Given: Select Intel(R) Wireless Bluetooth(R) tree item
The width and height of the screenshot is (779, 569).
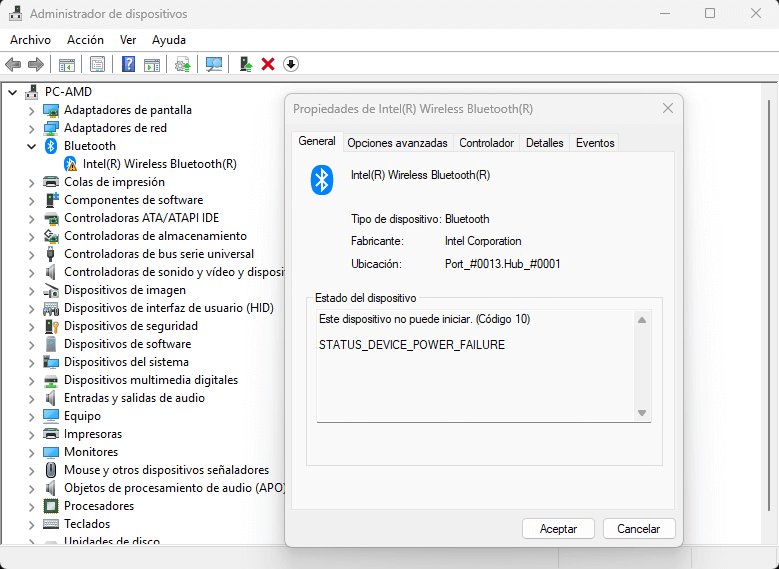Looking at the screenshot, I should (x=159, y=164).
